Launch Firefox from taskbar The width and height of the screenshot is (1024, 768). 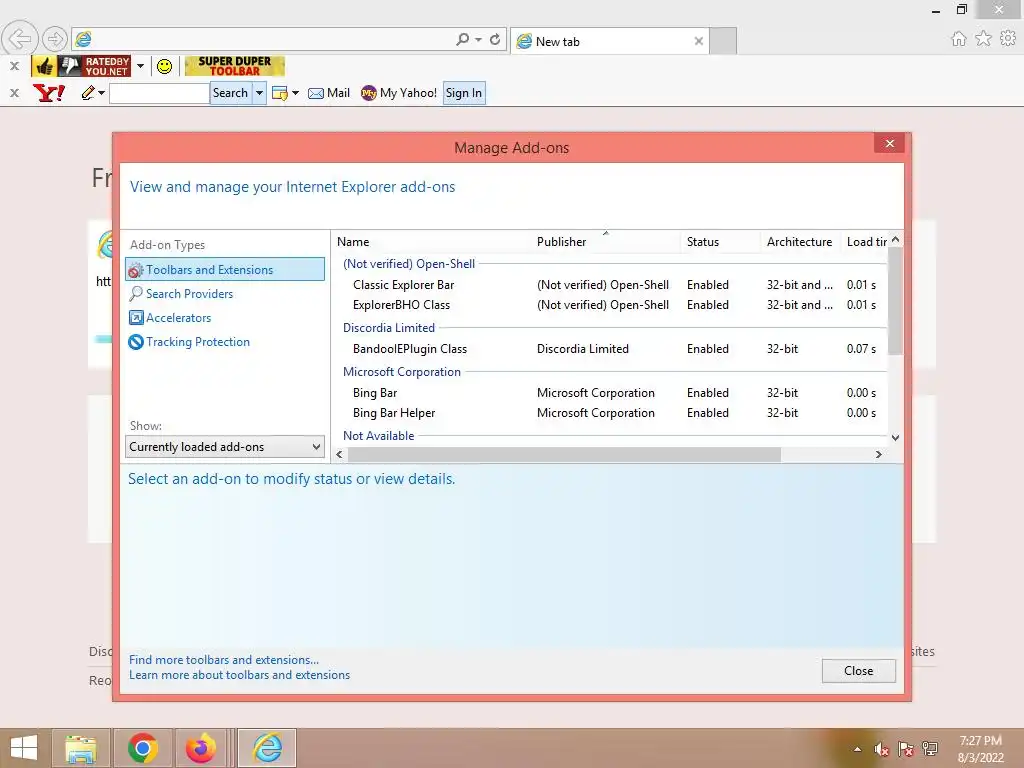200,748
